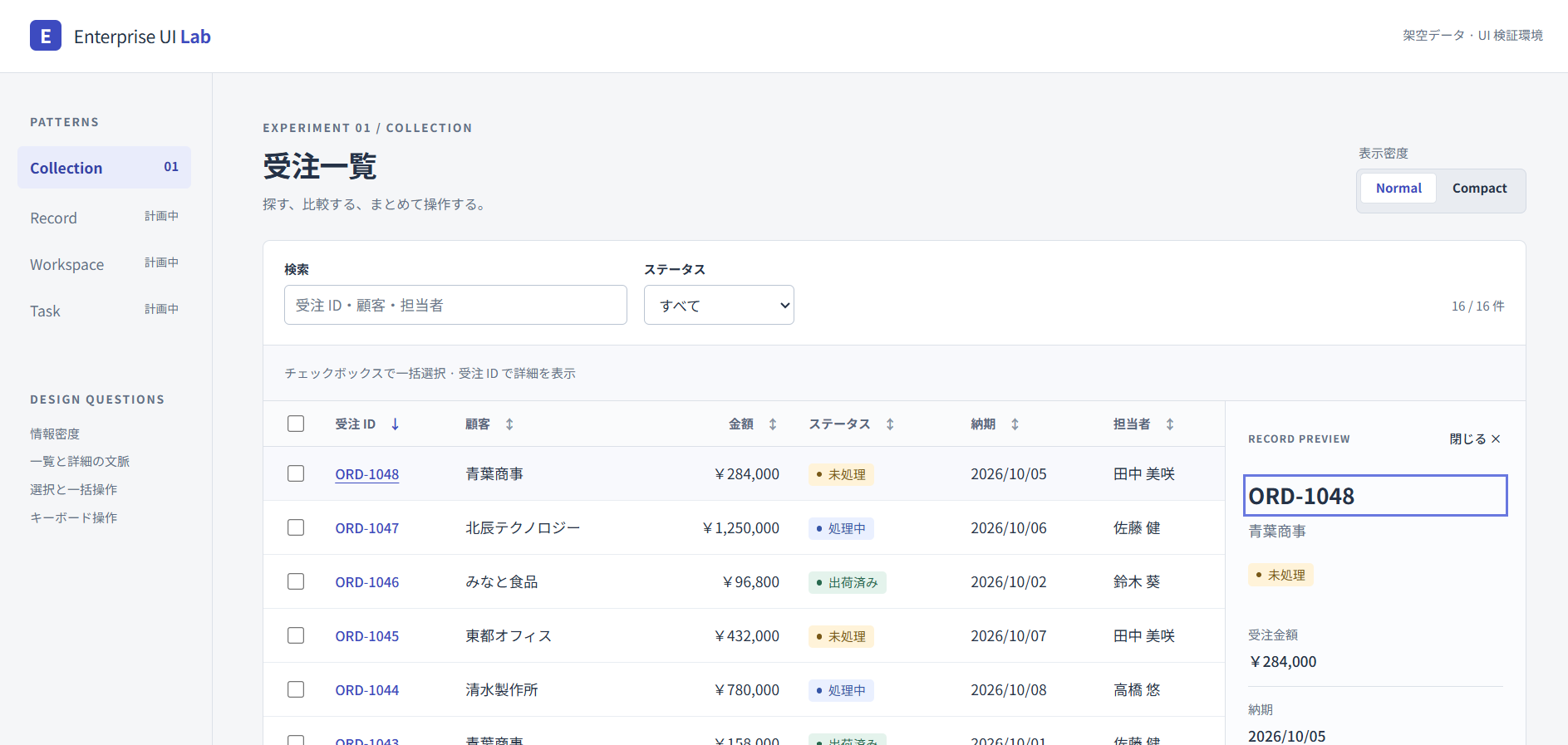Switch display density to Compact

[1479, 189]
